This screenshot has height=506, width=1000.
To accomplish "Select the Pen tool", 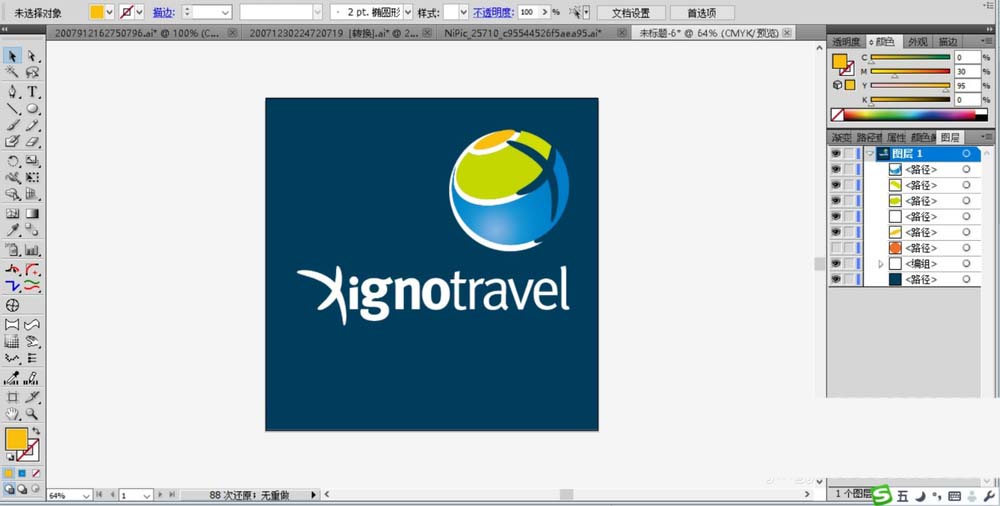I will point(12,92).
